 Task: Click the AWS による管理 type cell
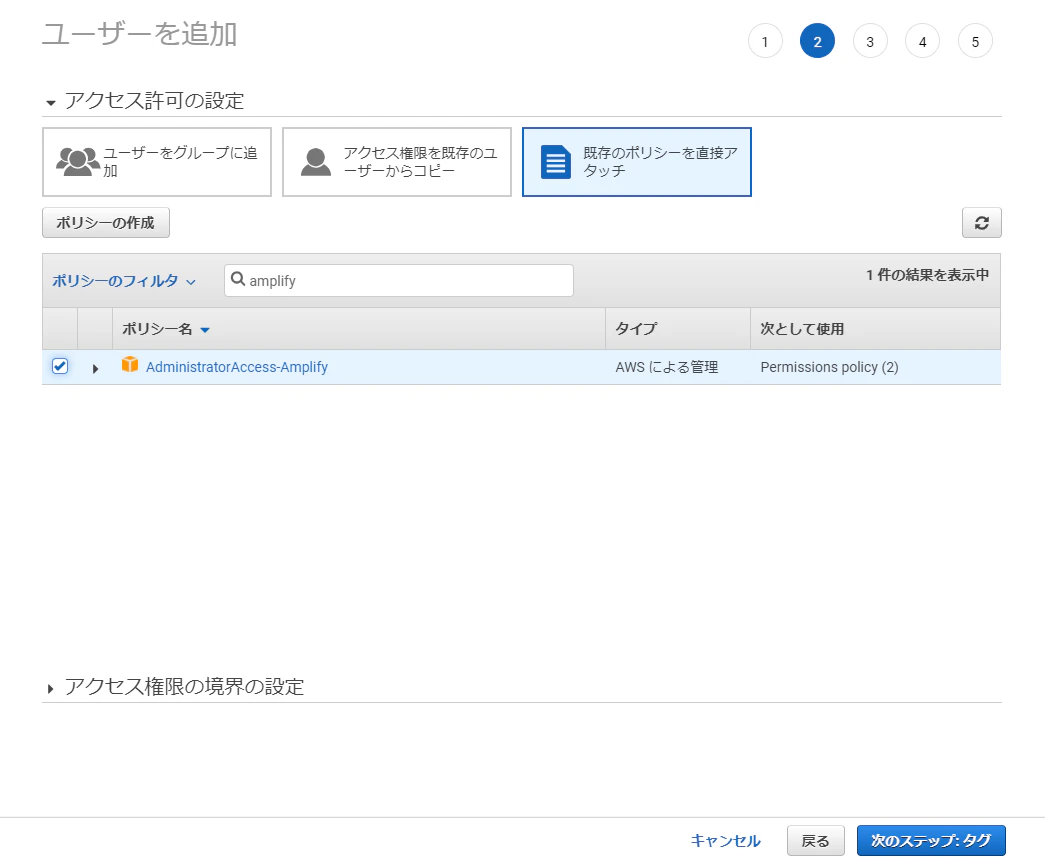tap(666, 367)
